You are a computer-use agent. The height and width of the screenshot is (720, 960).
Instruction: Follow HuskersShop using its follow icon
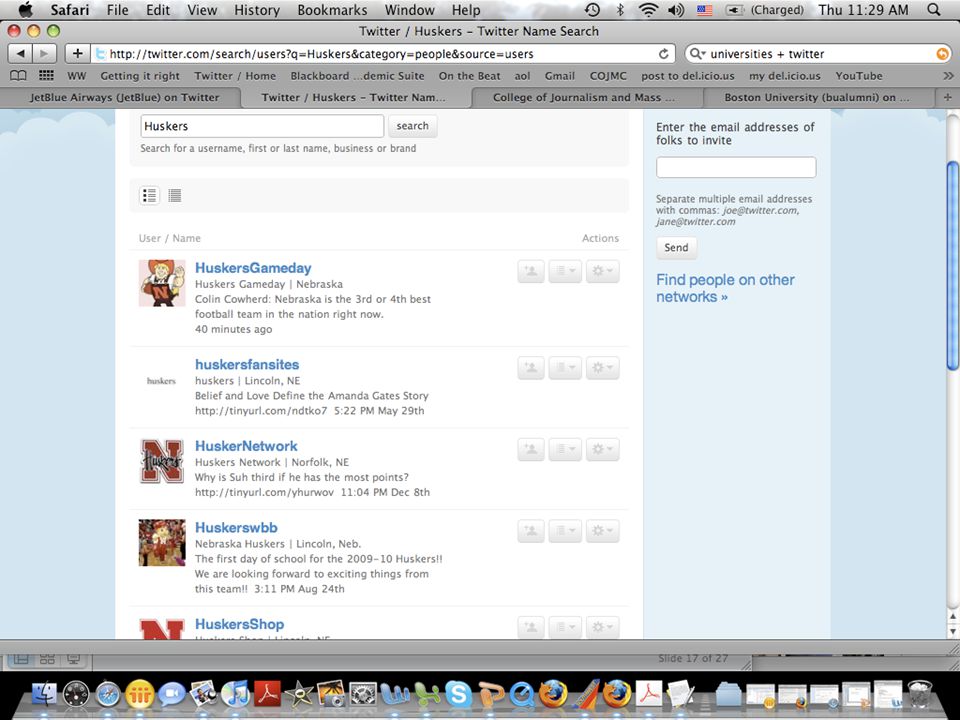(531, 627)
